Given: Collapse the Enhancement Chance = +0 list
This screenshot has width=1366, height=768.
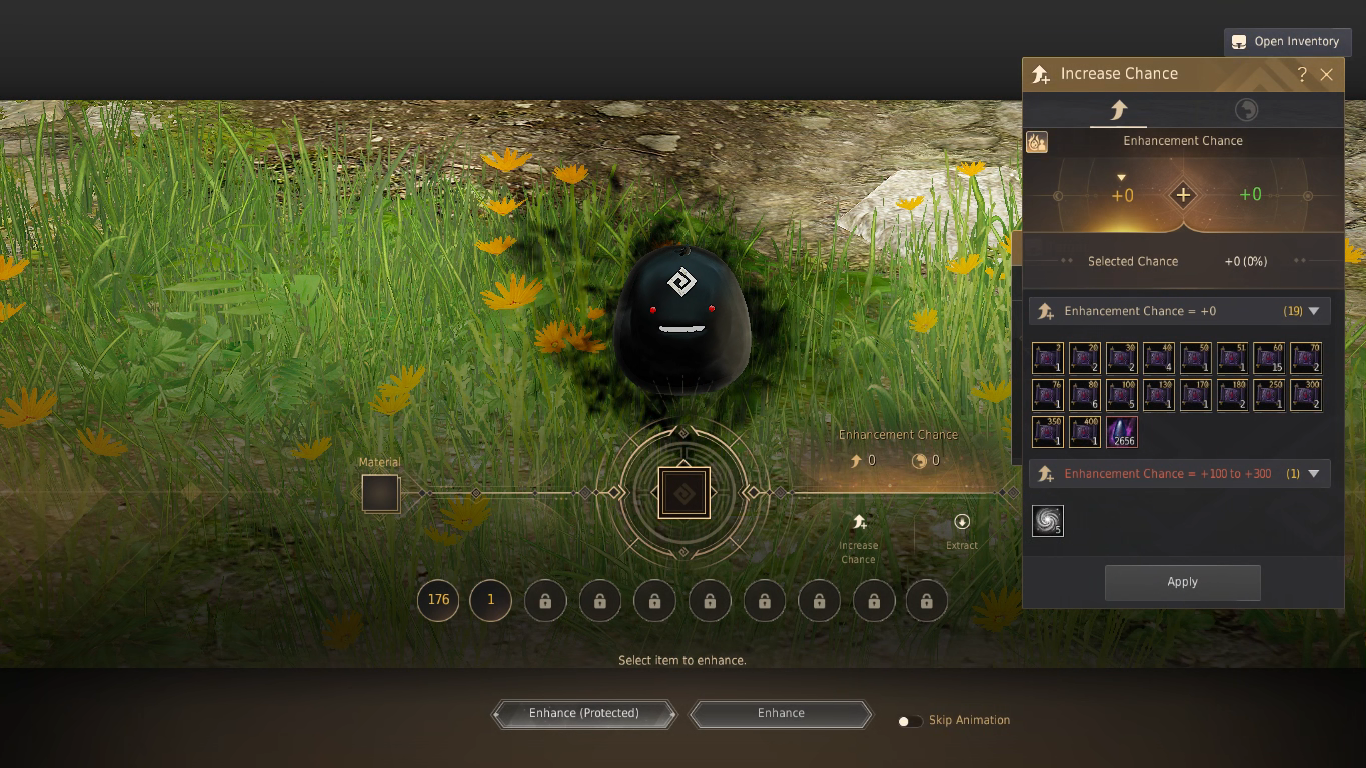Looking at the screenshot, I should [1314, 311].
